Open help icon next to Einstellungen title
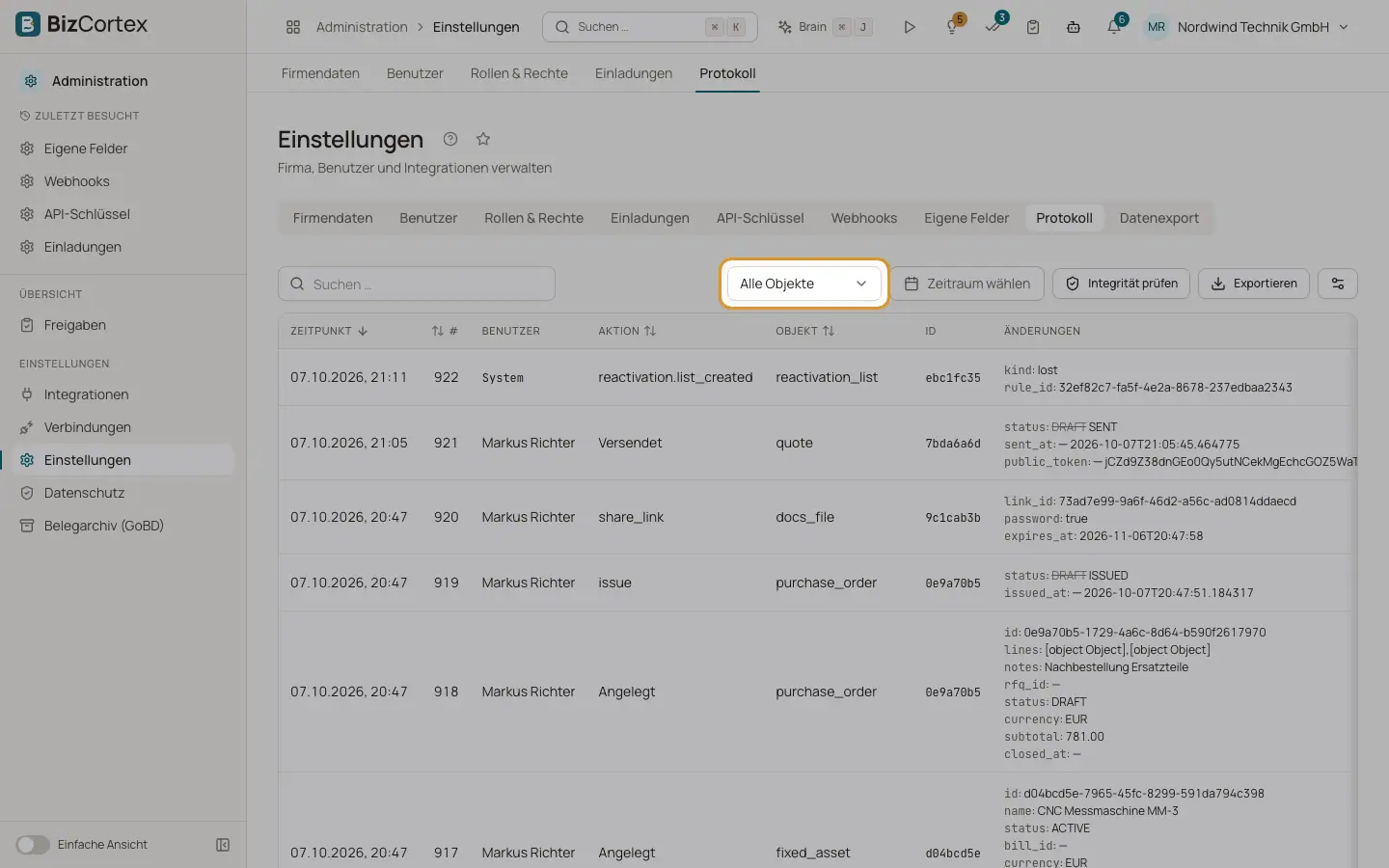The width and height of the screenshot is (1389, 868). click(x=450, y=139)
